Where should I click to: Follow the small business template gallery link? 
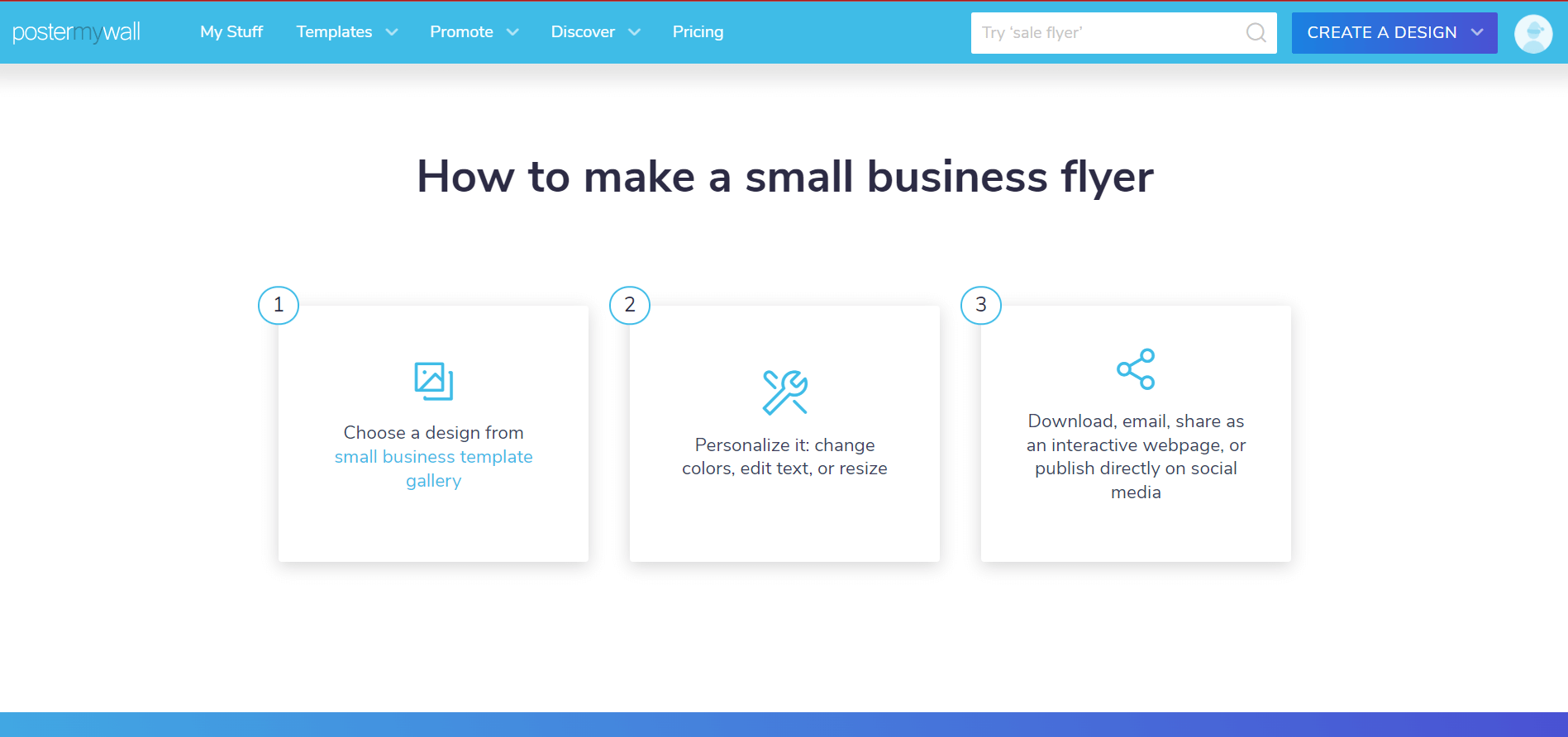pos(434,468)
